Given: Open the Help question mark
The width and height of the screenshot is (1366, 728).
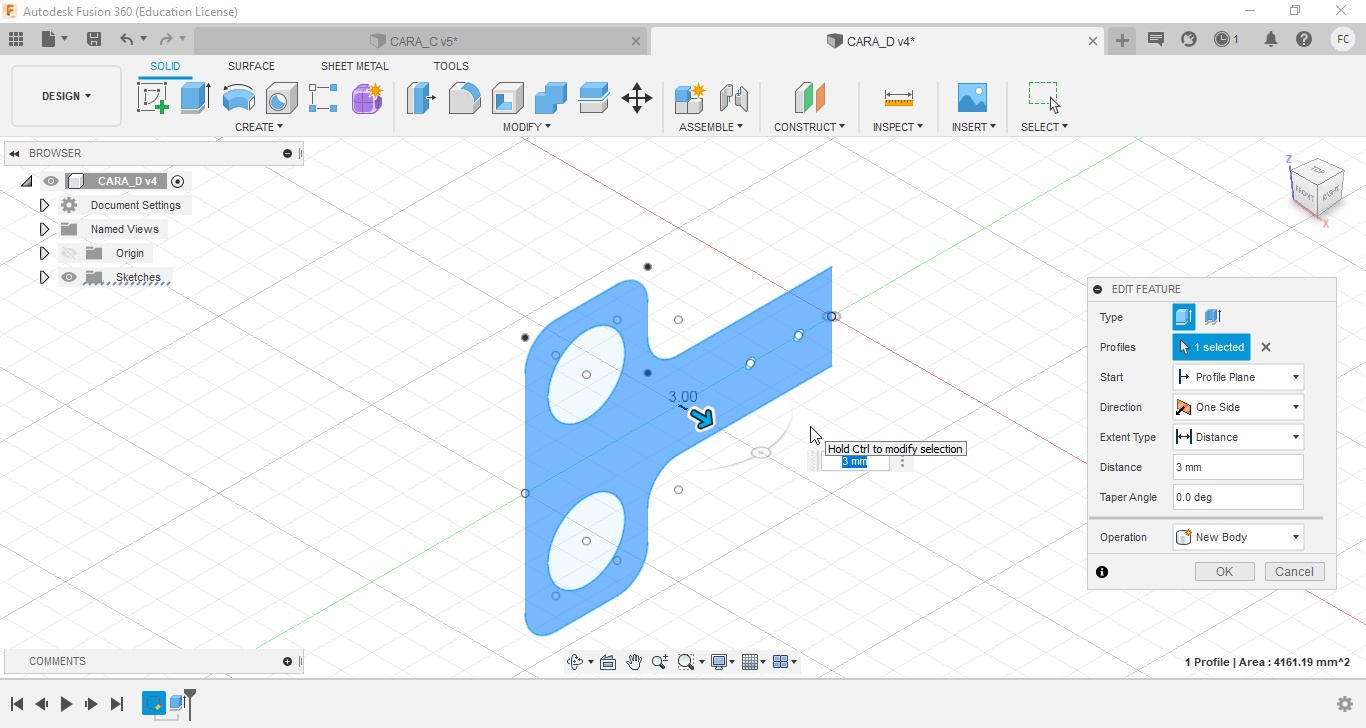Looking at the screenshot, I should tap(1304, 39).
